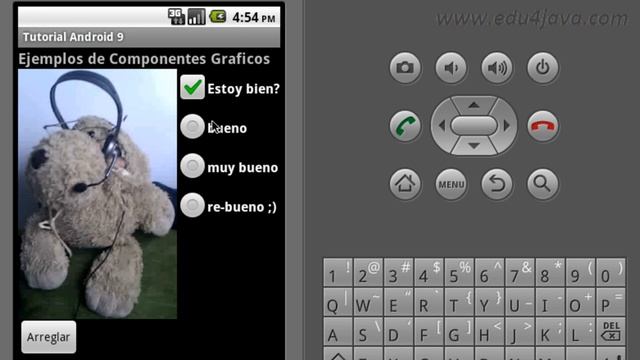Tap the E key on the keyboard
Image resolution: width=640 pixels, height=360 pixels.
coord(399,302)
